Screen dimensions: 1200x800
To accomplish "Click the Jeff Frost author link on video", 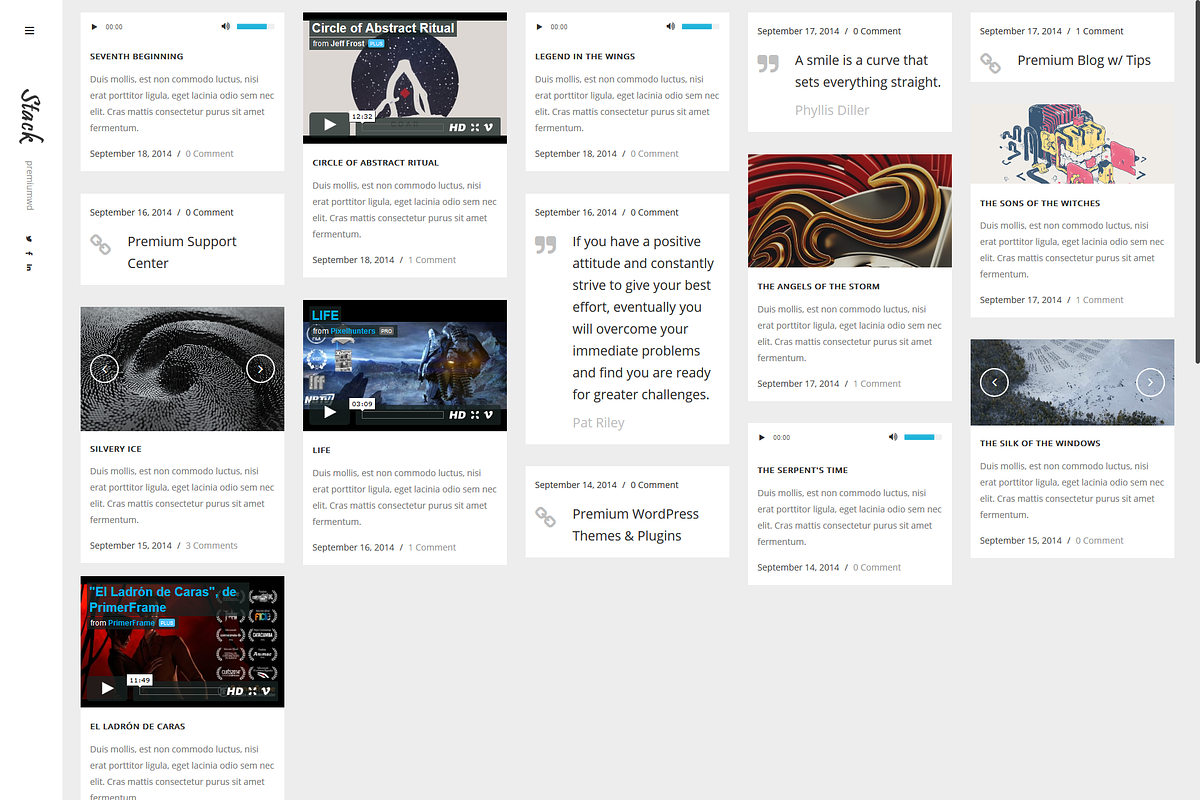I will [349, 44].
